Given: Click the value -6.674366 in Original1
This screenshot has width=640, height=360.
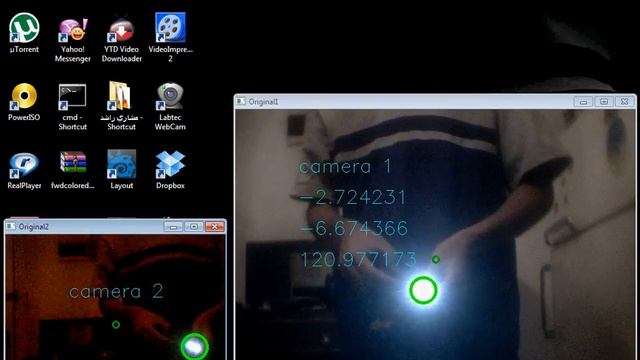Looking at the screenshot, I should coord(353,228).
